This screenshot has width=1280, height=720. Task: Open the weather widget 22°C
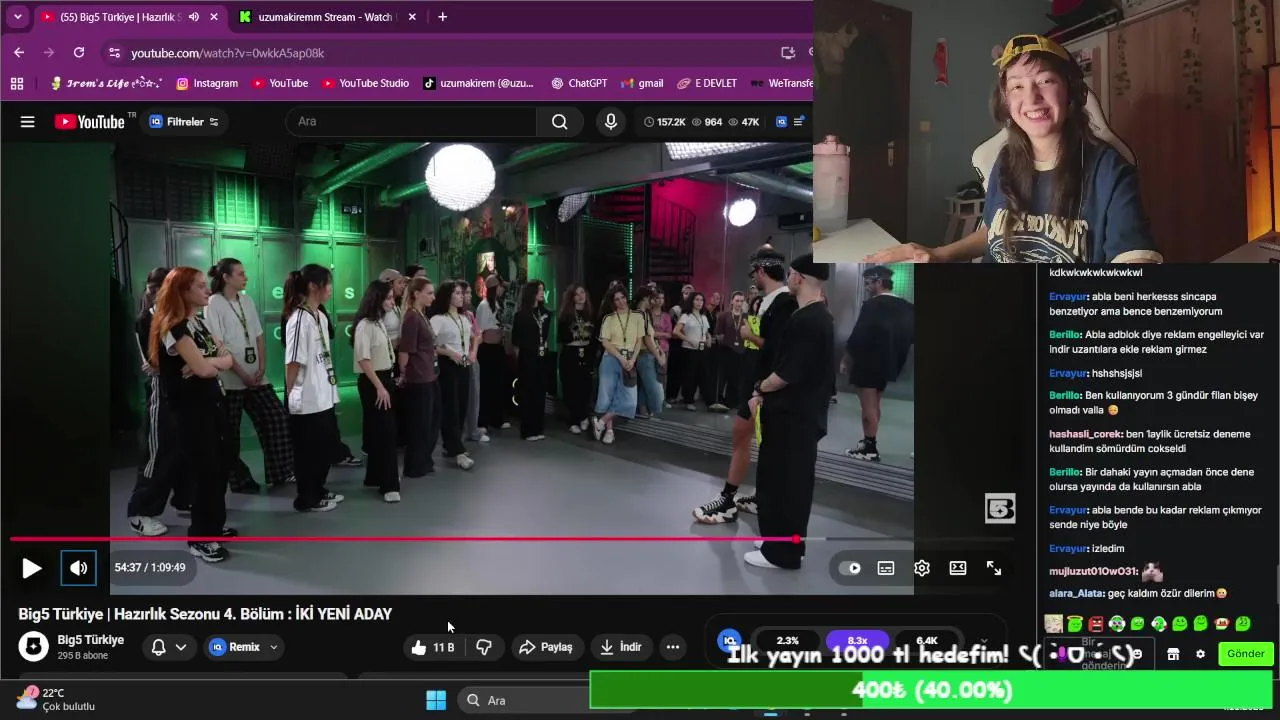tap(55, 699)
